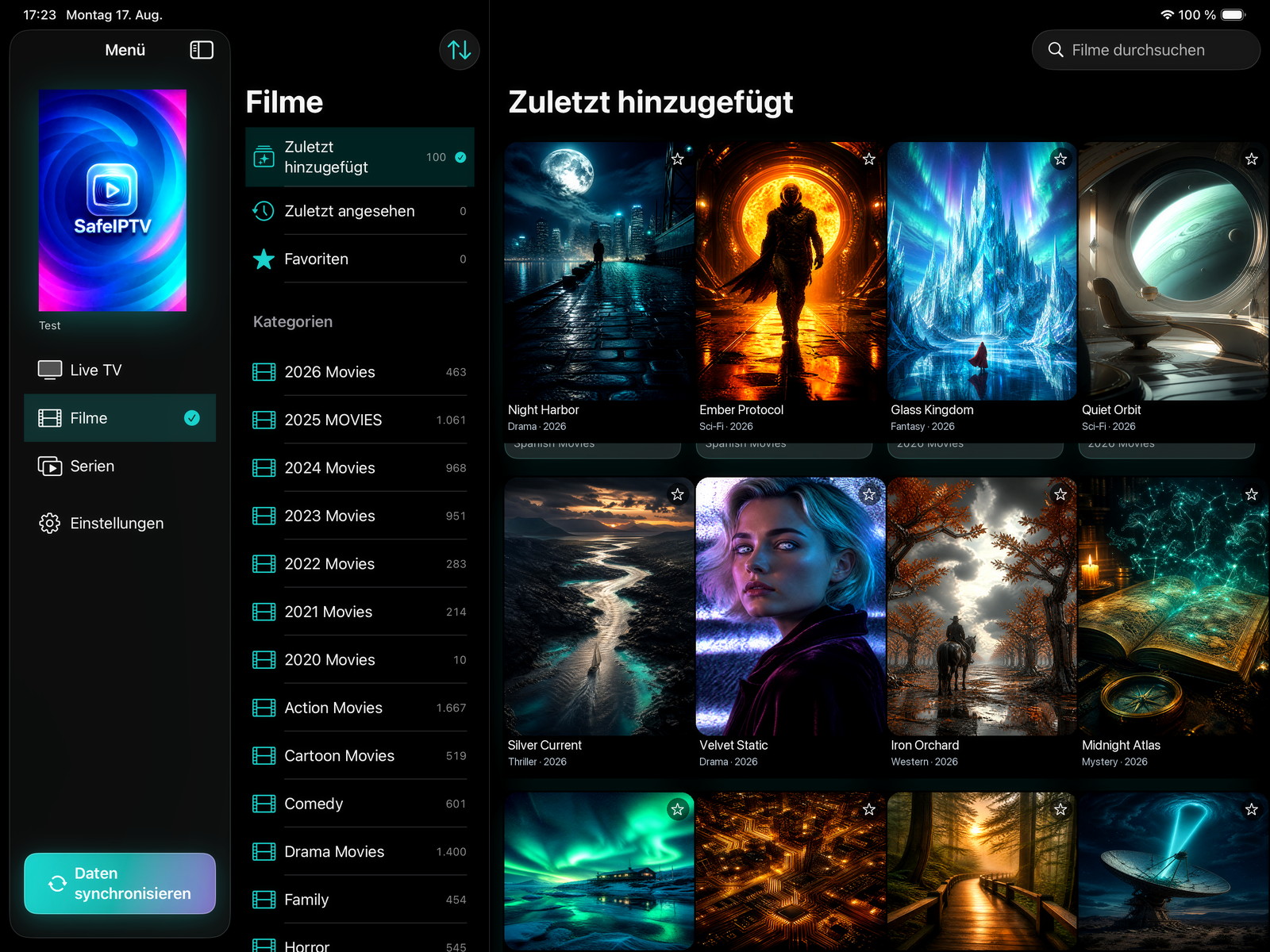Toggle favorite star on Velvet Static

tap(869, 494)
